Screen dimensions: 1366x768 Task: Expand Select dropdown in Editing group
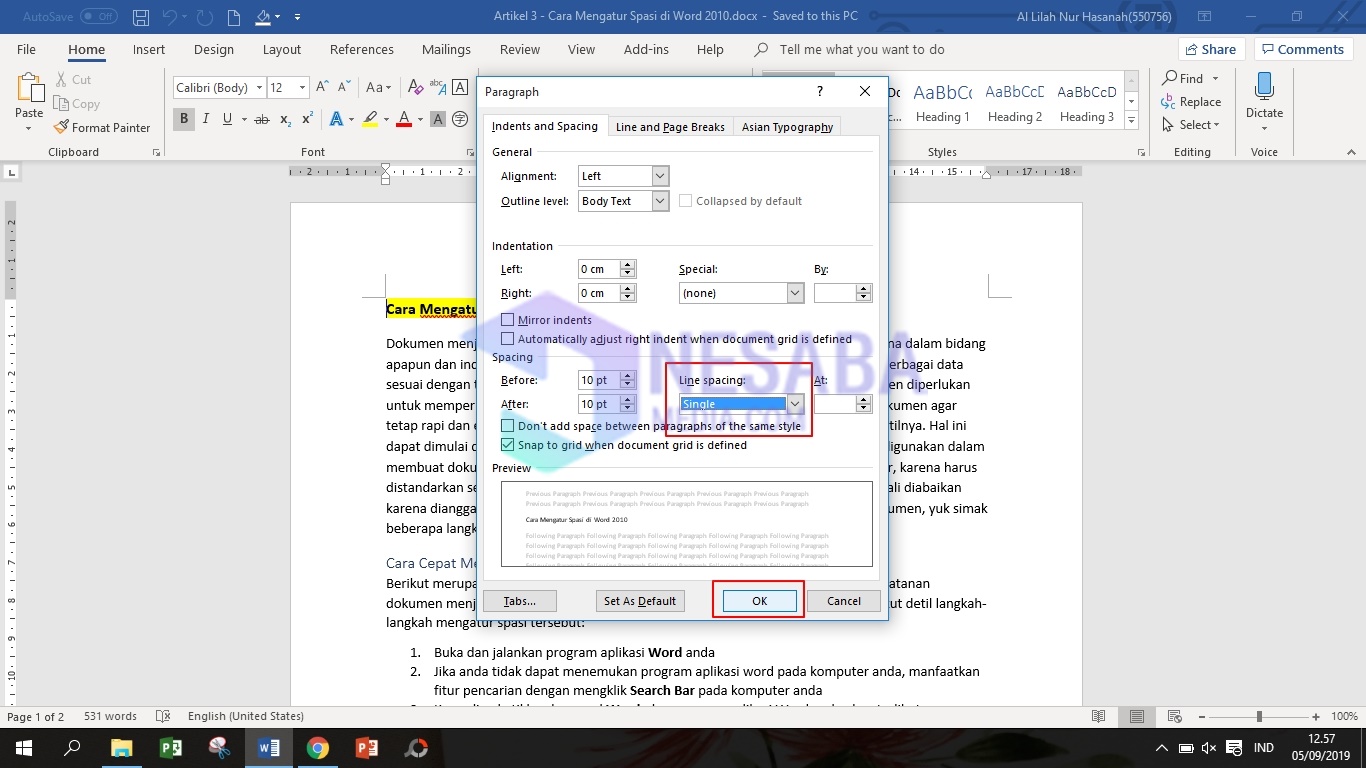(x=1191, y=125)
